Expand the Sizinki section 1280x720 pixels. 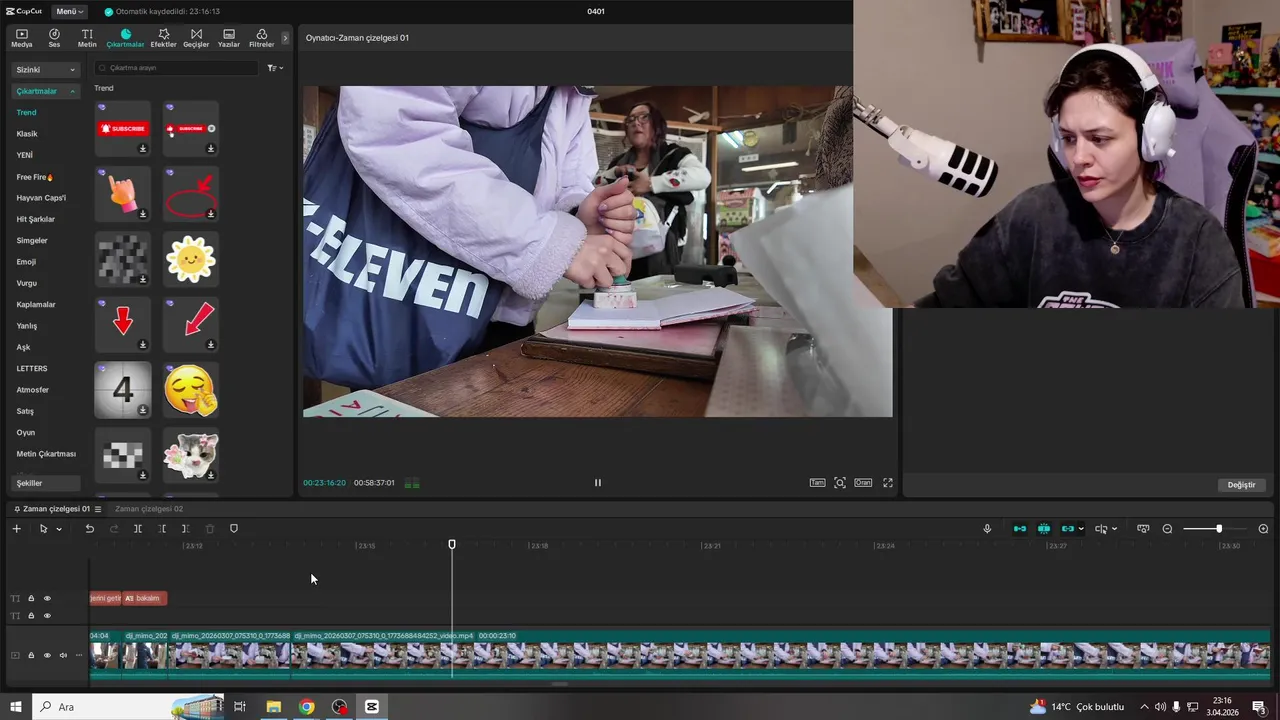[x=46, y=70]
